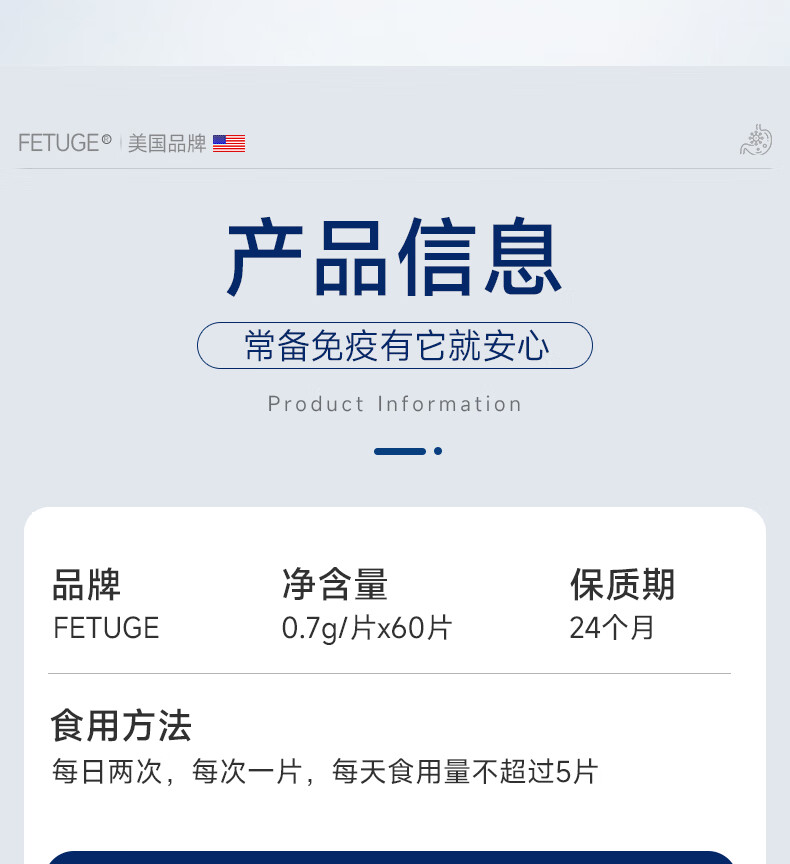The image size is (790, 864).
Task: Select the 美国品牌 label in header
Action: (x=167, y=143)
